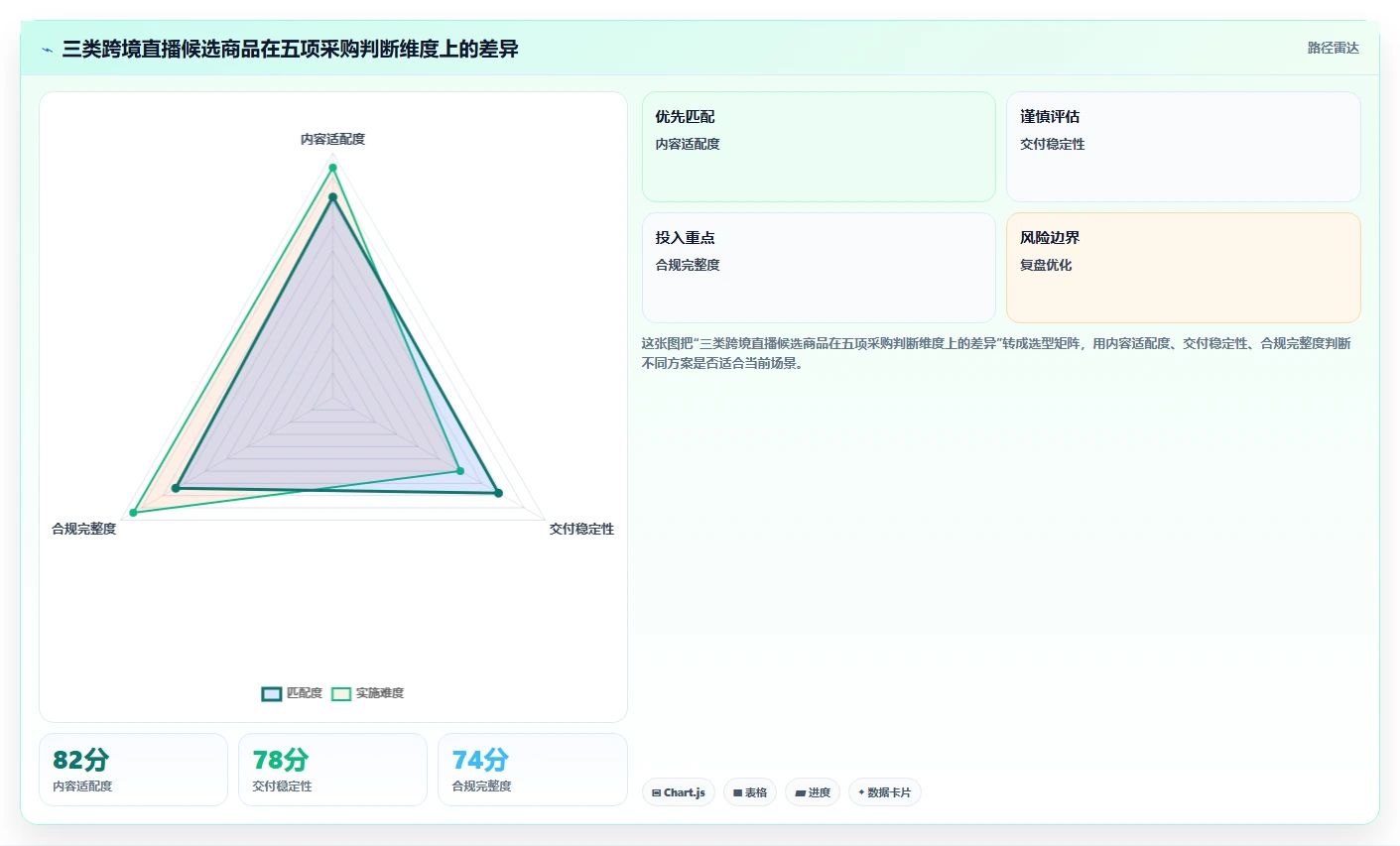Select the 表格 tag chip
This screenshot has width=1400, height=846.
tap(750, 792)
